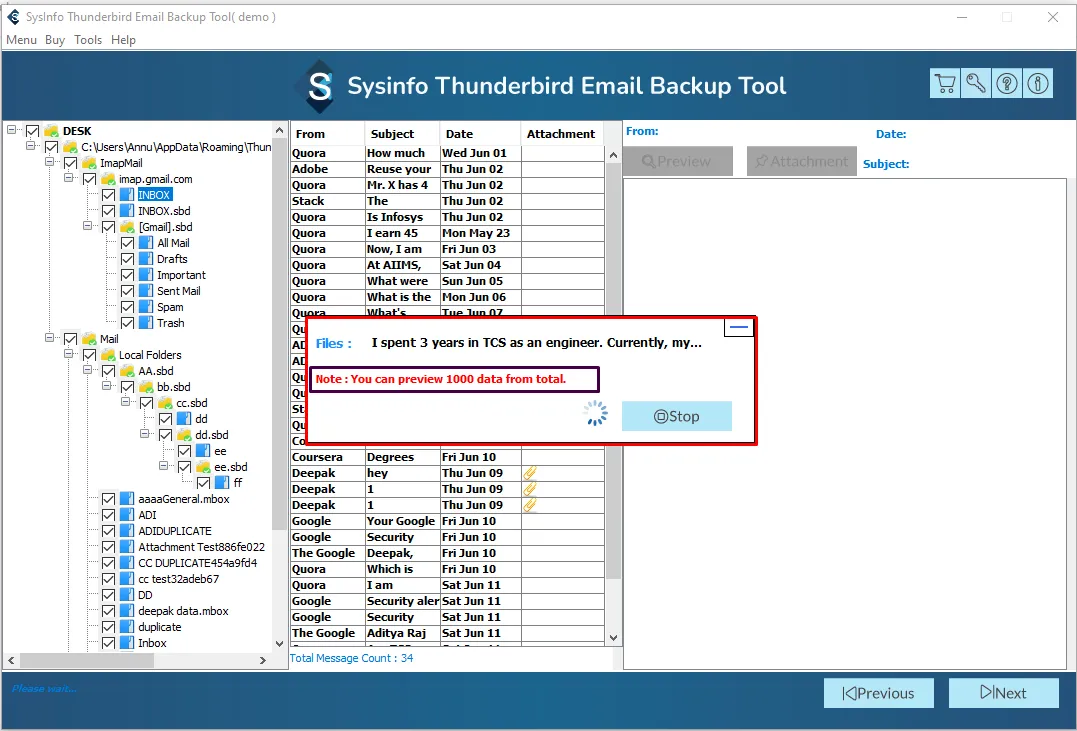The height and width of the screenshot is (731, 1077).
Task: Minimize the progress dialog with blue dash
Action: tap(739, 328)
